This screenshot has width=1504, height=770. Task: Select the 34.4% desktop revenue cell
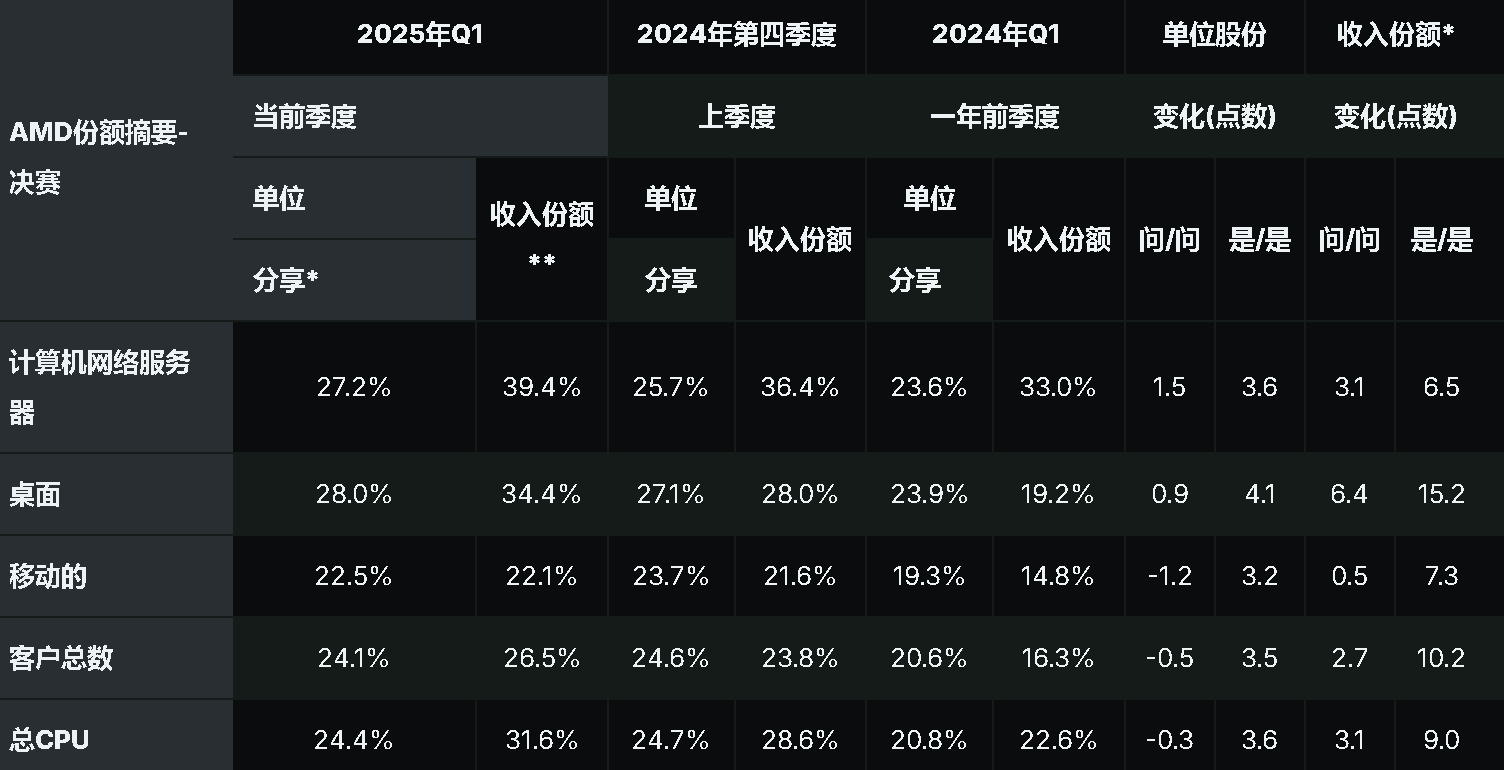[542, 494]
